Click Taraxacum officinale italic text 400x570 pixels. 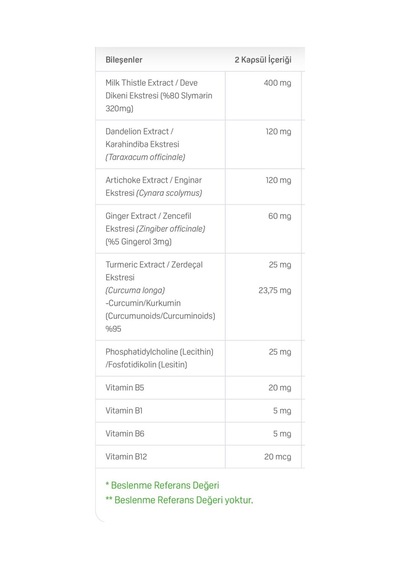pyautogui.click(x=145, y=157)
